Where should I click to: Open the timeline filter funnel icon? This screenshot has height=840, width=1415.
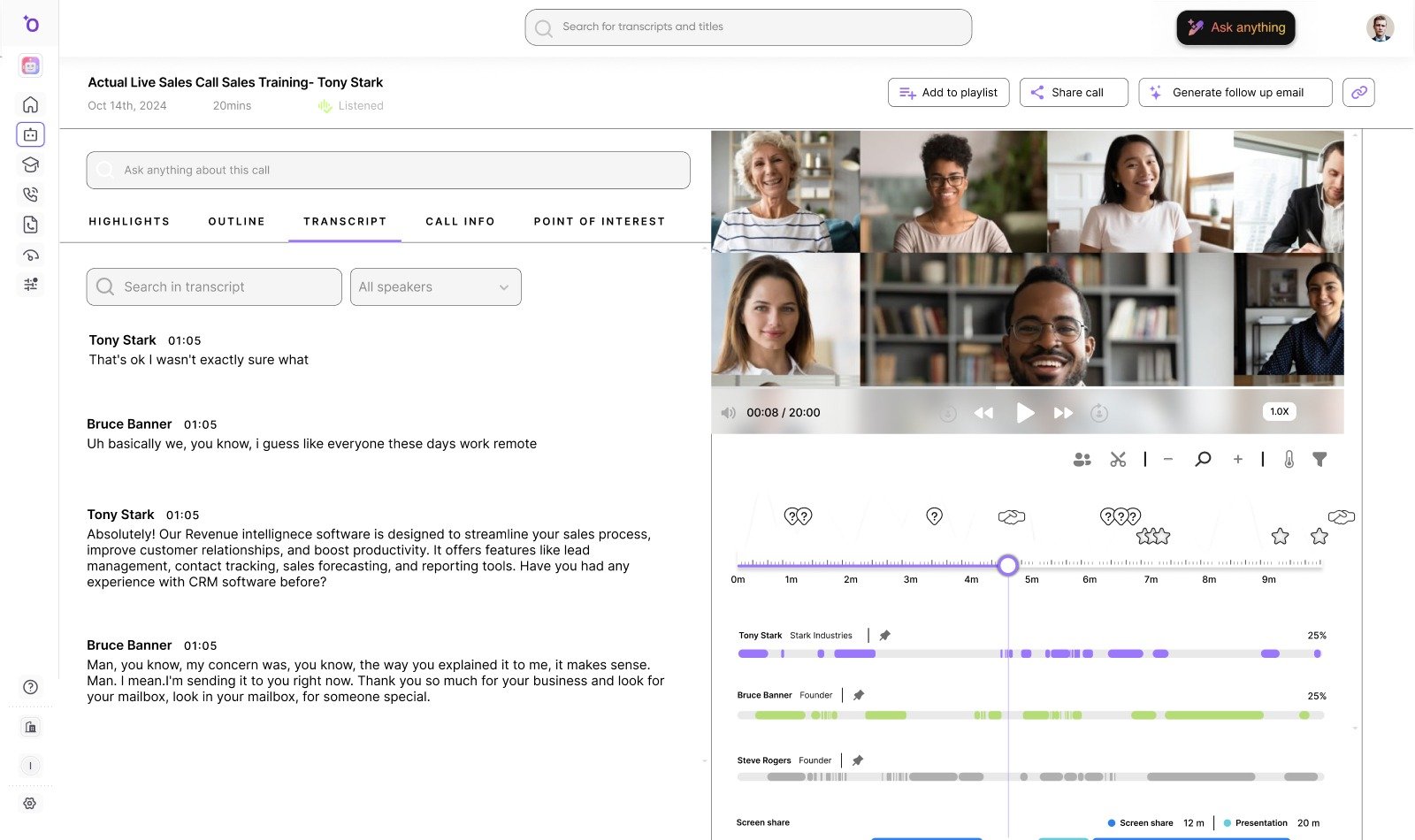pyautogui.click(x=1319, y=459)
